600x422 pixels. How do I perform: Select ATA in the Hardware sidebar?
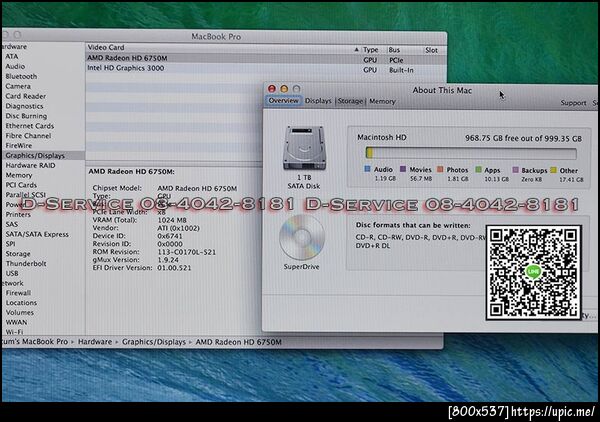tap(11, 56)
